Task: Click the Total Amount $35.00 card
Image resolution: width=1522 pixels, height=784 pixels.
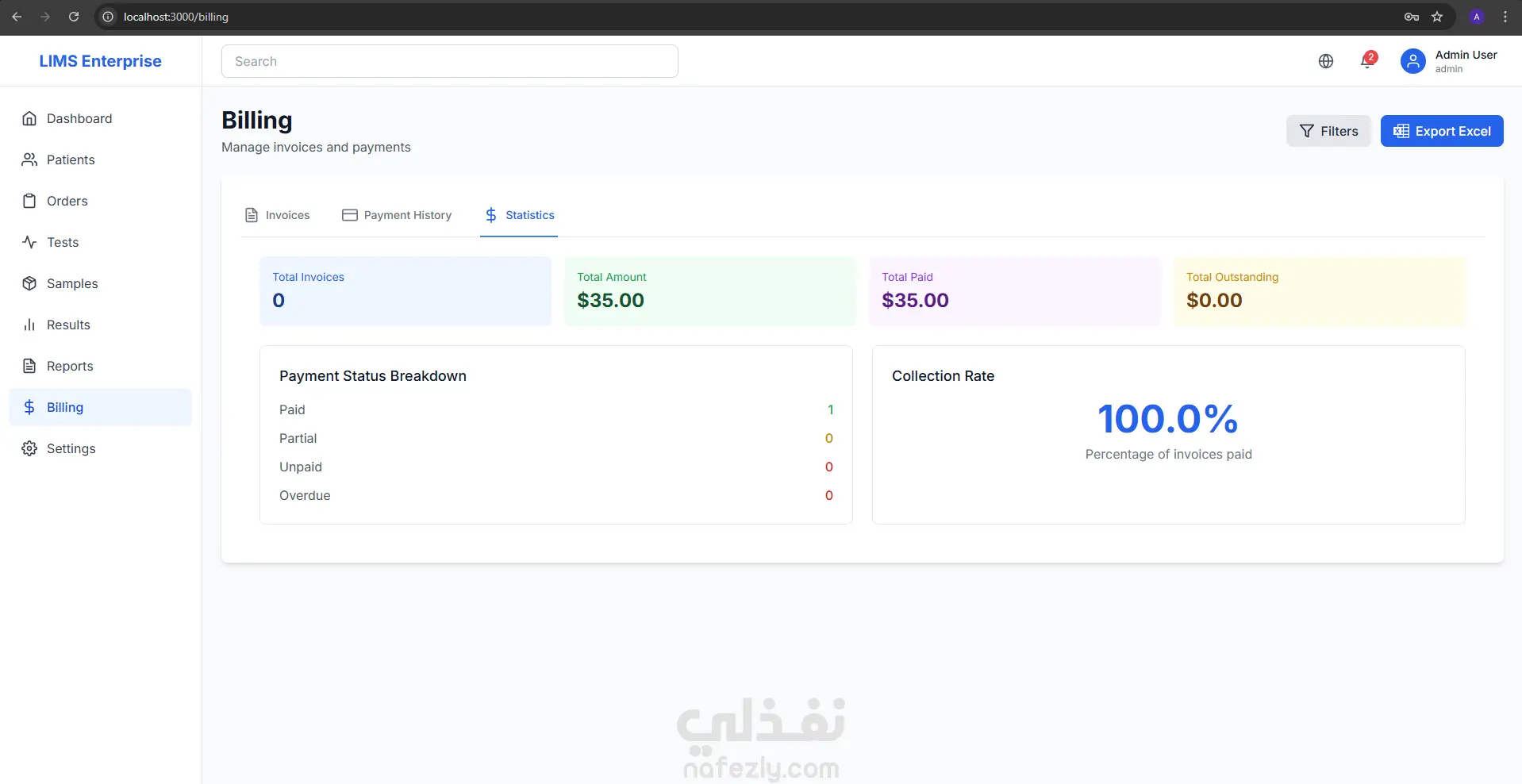Action: pyautogui.click(x=710, y=290)
